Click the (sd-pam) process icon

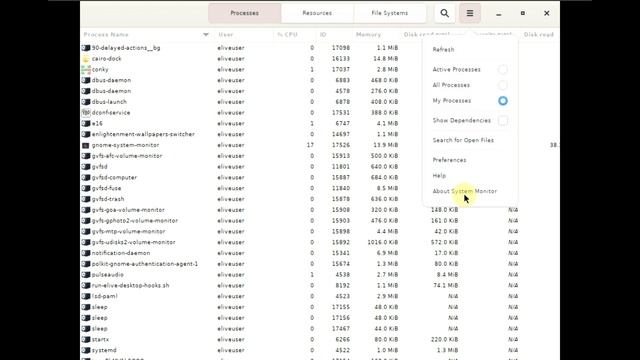[x=86, y=296]
